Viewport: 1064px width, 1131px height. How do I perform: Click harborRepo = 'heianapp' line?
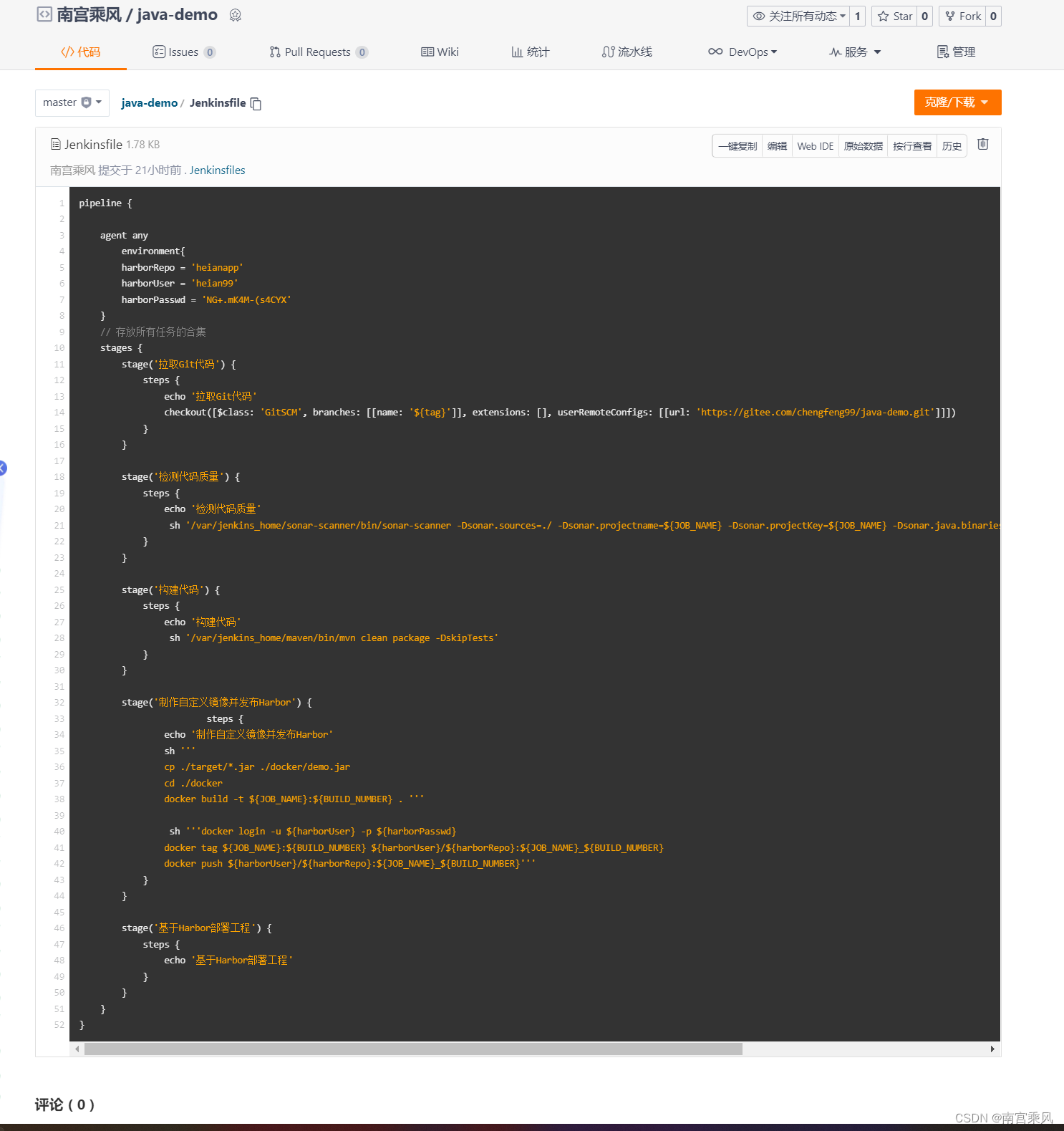coord(183,268)
